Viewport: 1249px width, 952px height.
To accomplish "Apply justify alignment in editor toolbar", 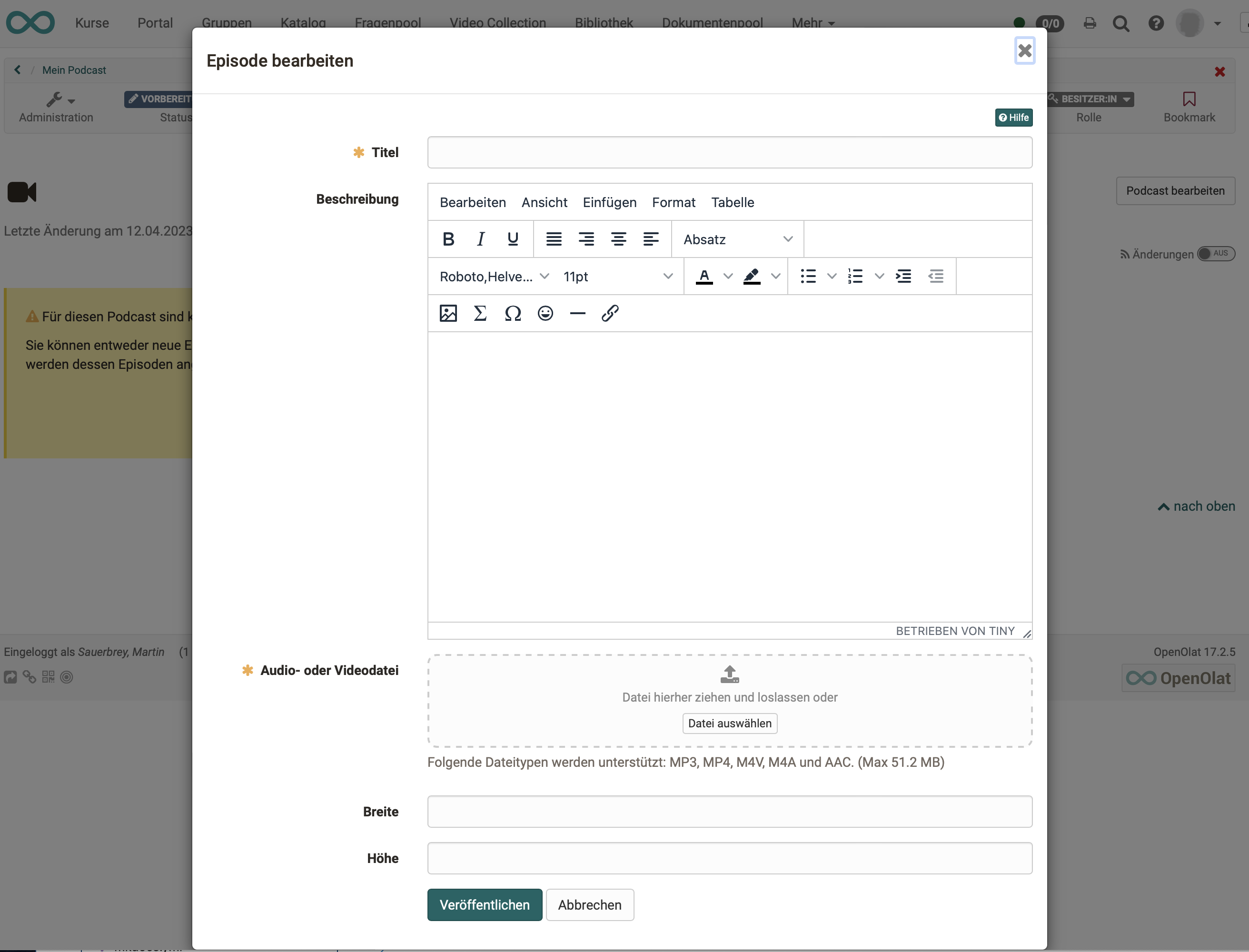I will (554, 239).
